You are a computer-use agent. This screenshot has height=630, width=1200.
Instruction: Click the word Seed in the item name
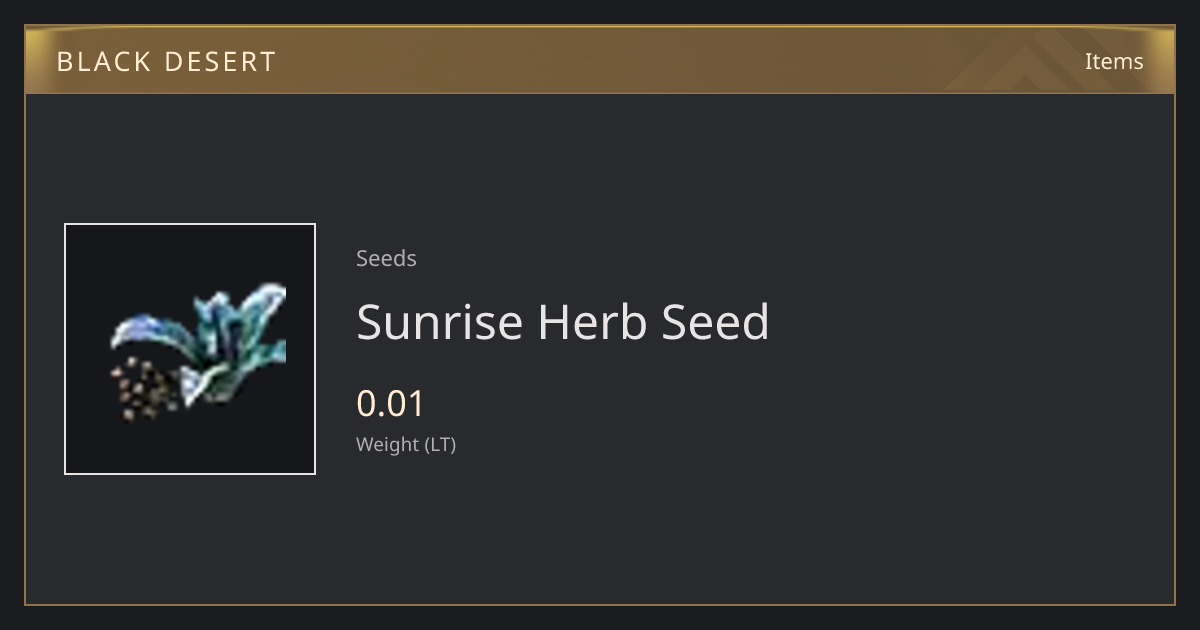click(x=716, y=322)
